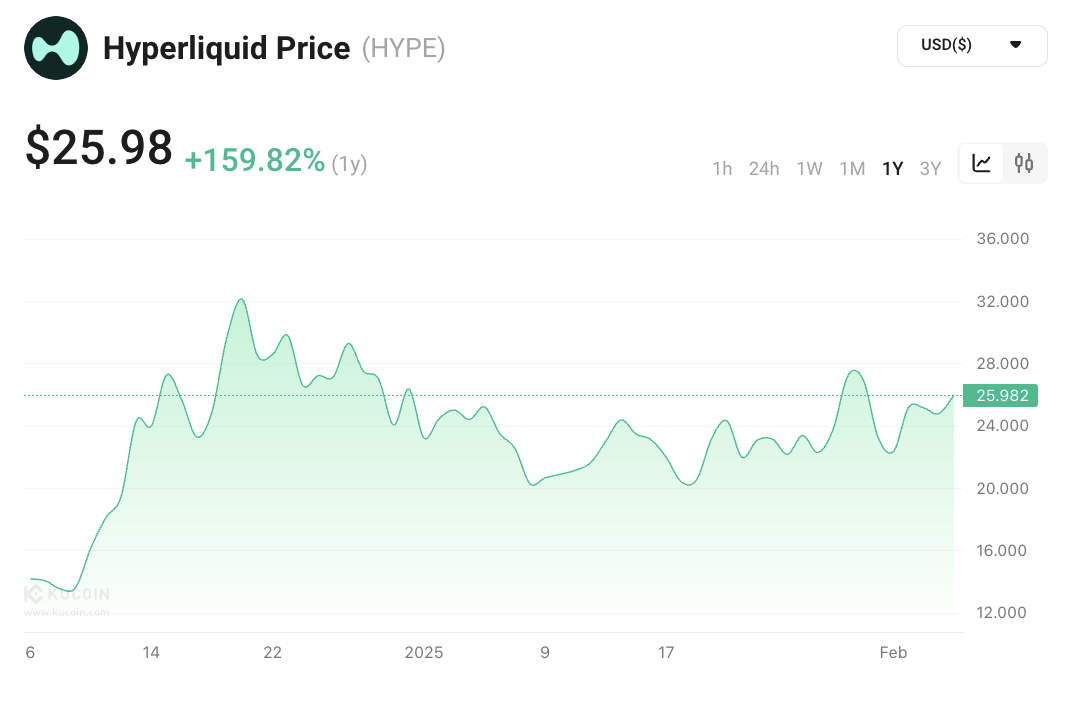
Task: Click the 2025 date axis label
Action: [424, 653]
